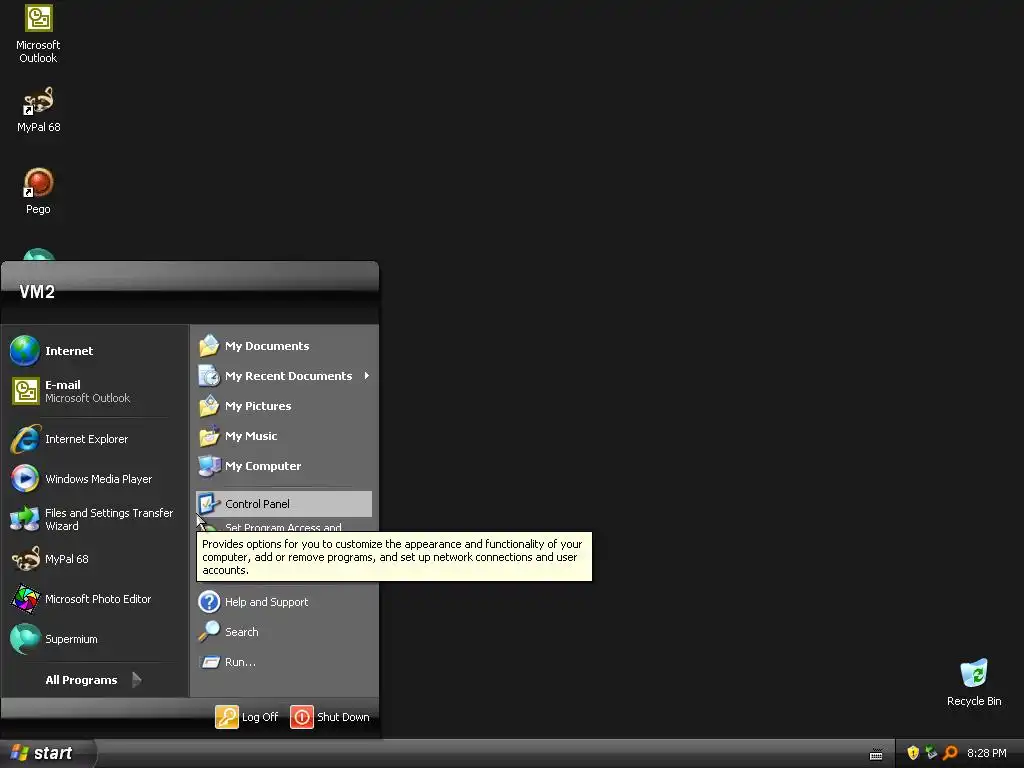Open Microsoft Photo Editor from Start menu

click(x=95, y=599)
